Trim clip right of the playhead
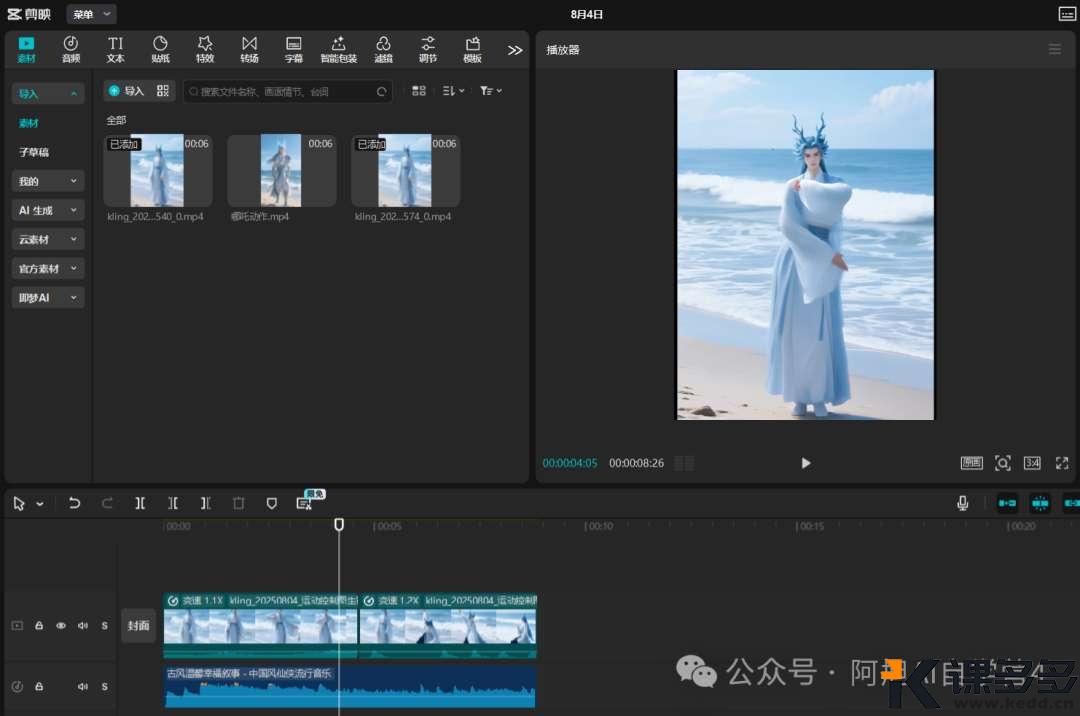 tap(205, 503)
